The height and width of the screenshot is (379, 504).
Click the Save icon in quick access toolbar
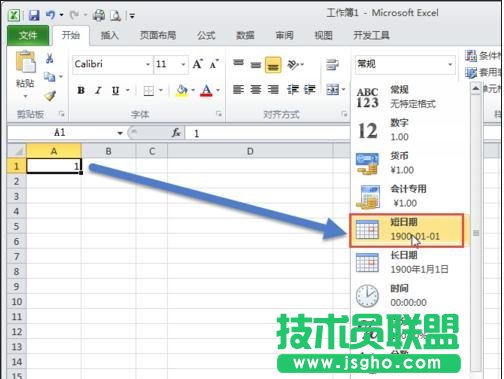point(34,15)
